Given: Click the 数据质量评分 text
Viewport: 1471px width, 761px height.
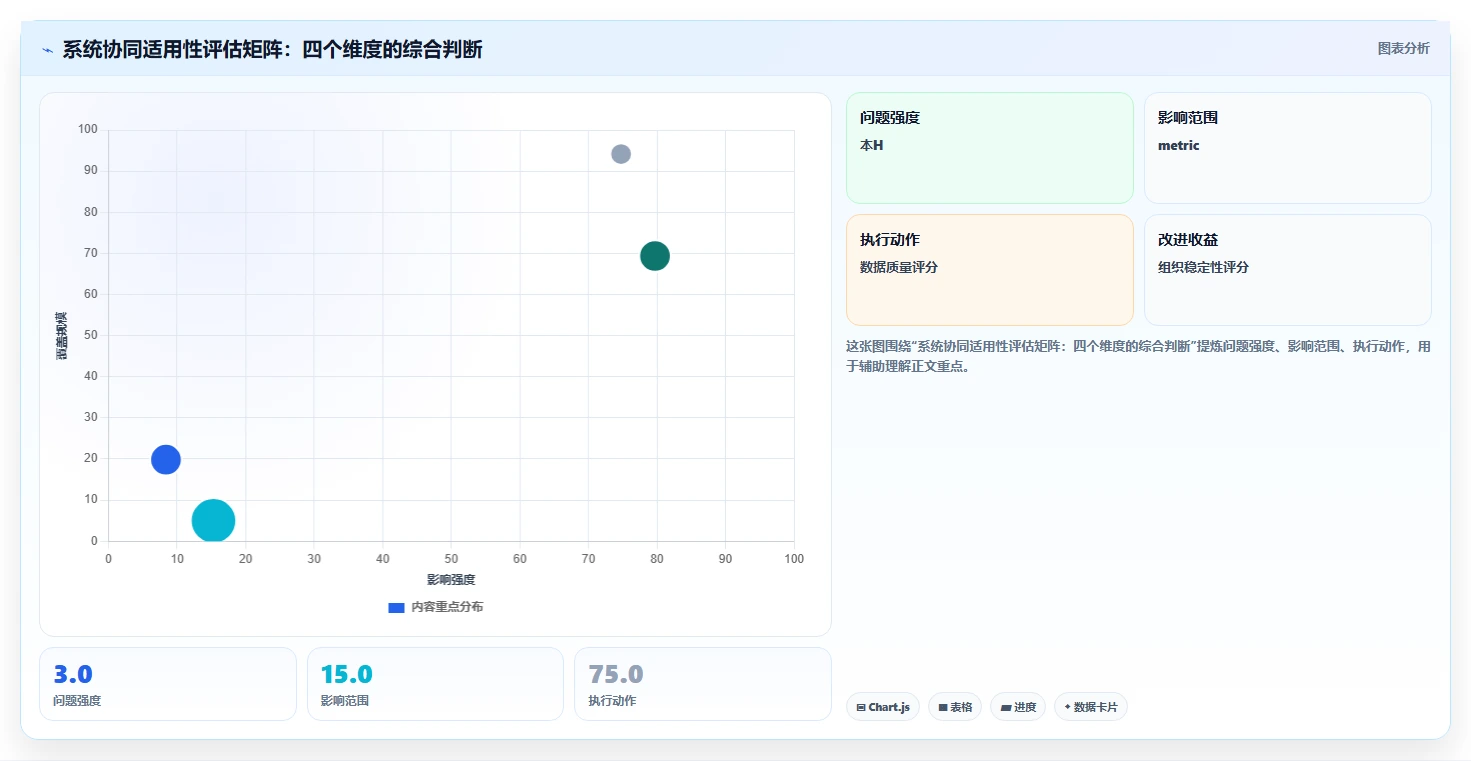Looking at the screenshot, I should point(899,267).
